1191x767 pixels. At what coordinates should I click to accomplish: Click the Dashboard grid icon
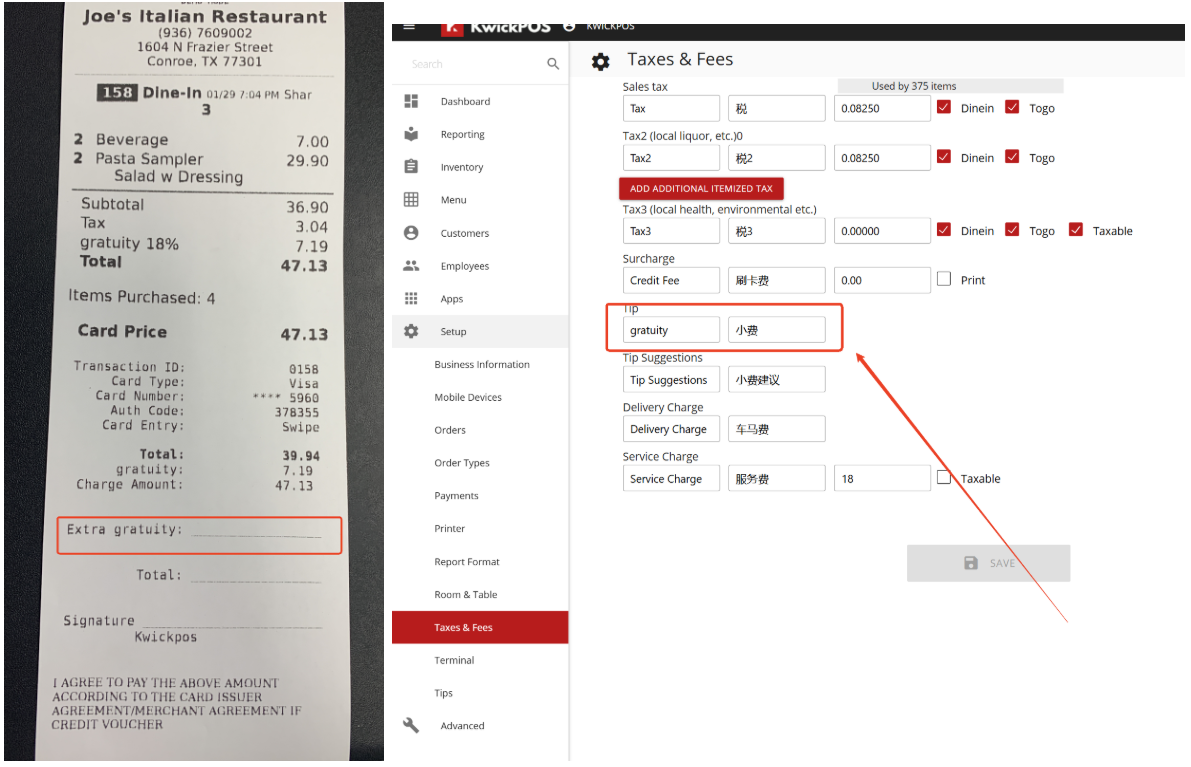pos(411,101)
